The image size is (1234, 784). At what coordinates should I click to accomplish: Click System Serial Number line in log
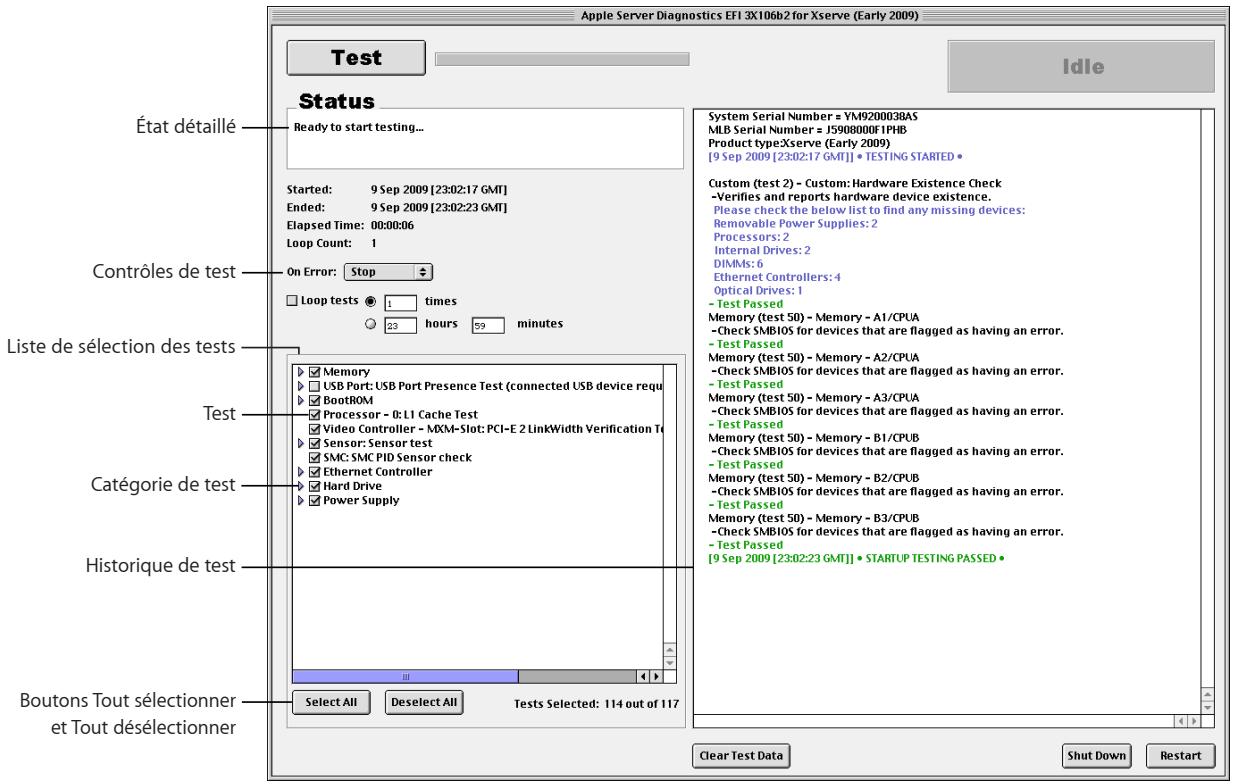(813, 116)
